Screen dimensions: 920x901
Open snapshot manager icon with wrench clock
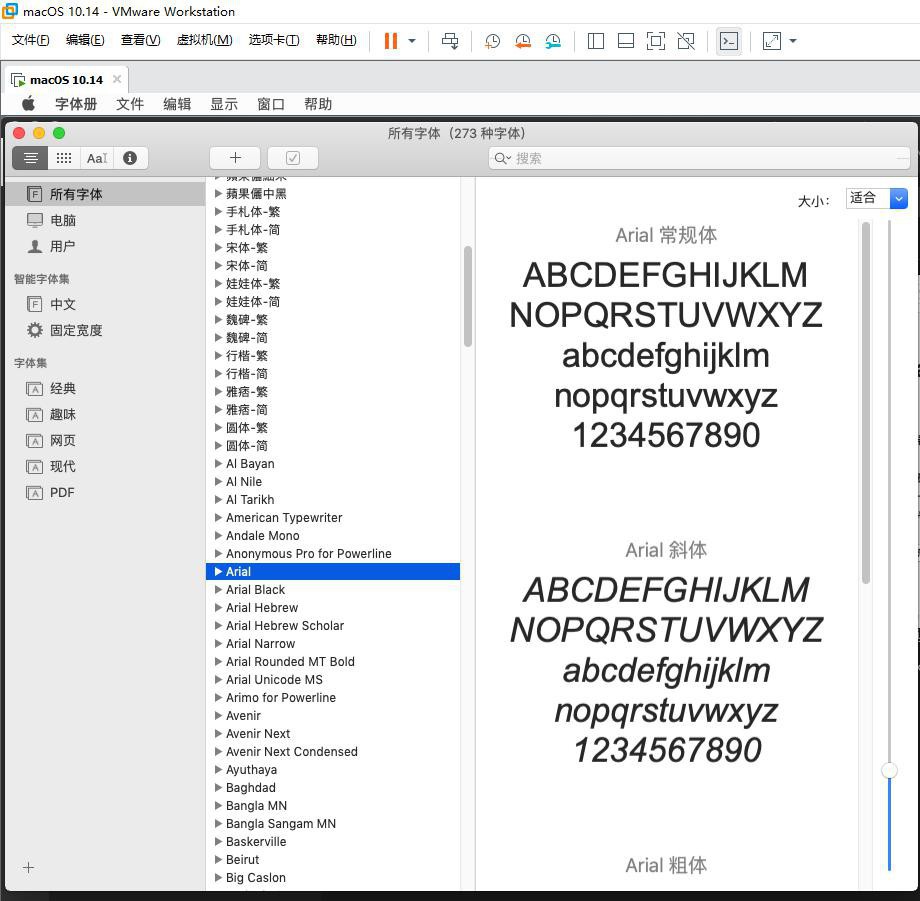coord(553,40)
